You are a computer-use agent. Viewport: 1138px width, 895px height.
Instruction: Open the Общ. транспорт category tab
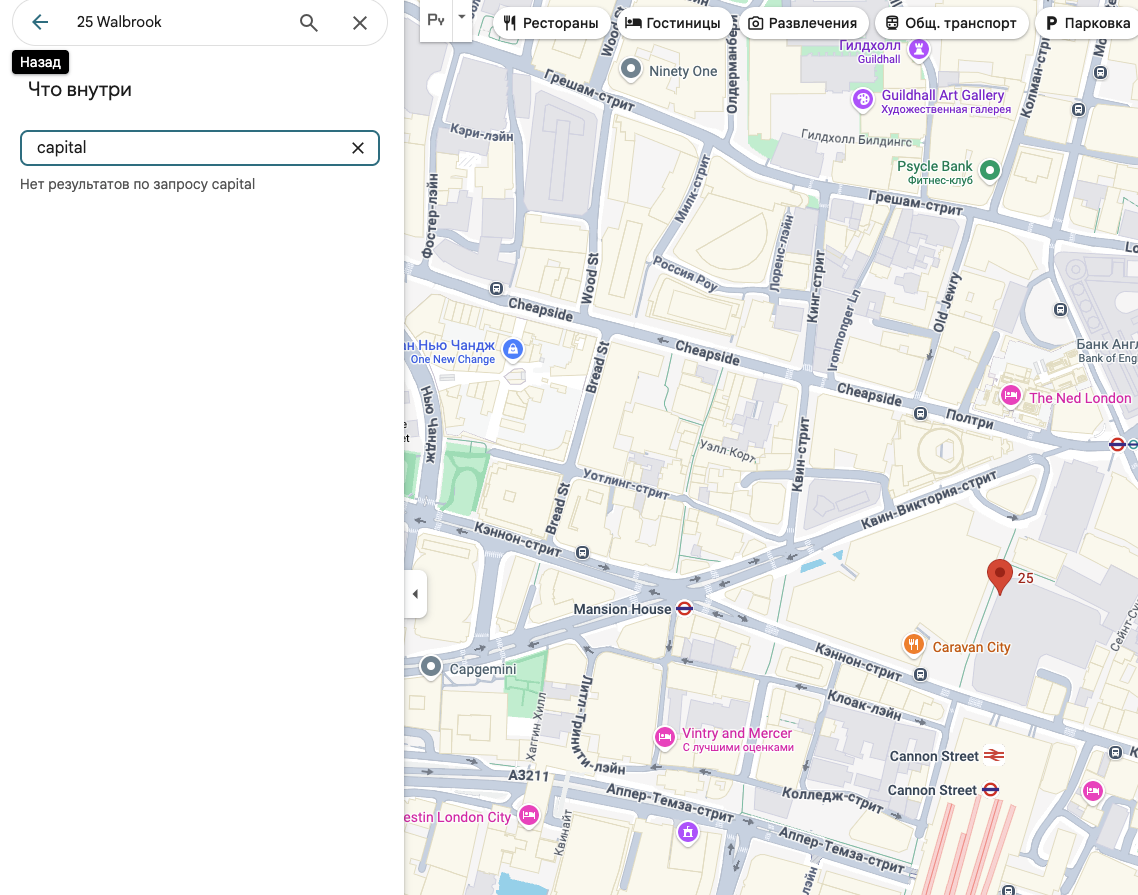951,23
